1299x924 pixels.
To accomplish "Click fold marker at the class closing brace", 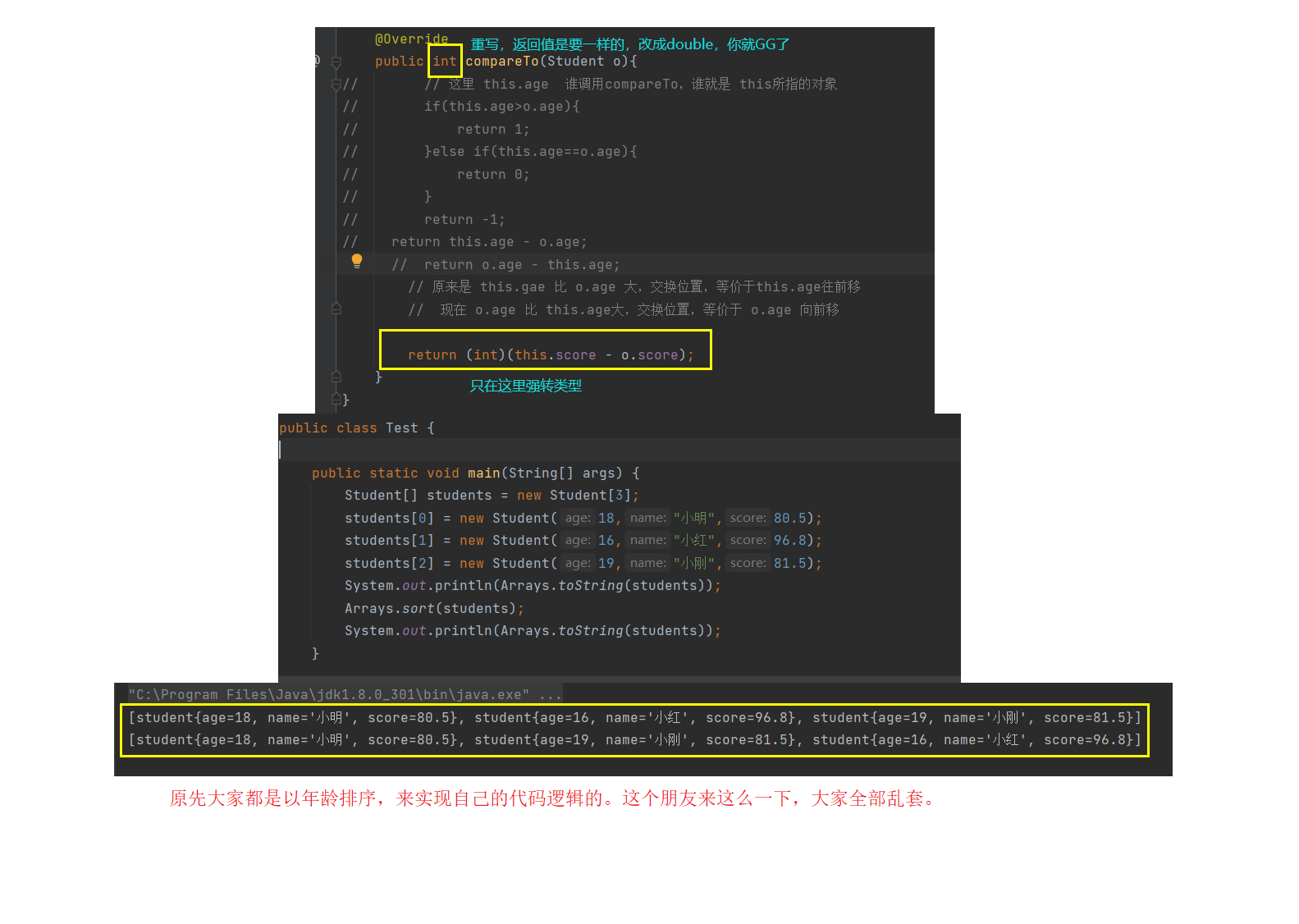I will (x=336, y=400).
